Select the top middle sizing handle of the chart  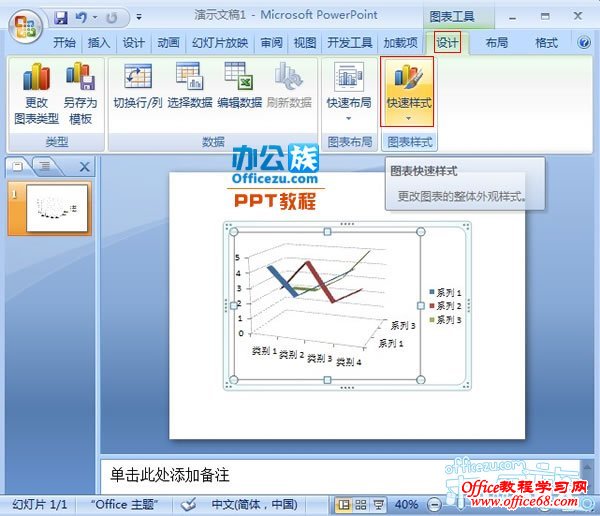point(327,232)
